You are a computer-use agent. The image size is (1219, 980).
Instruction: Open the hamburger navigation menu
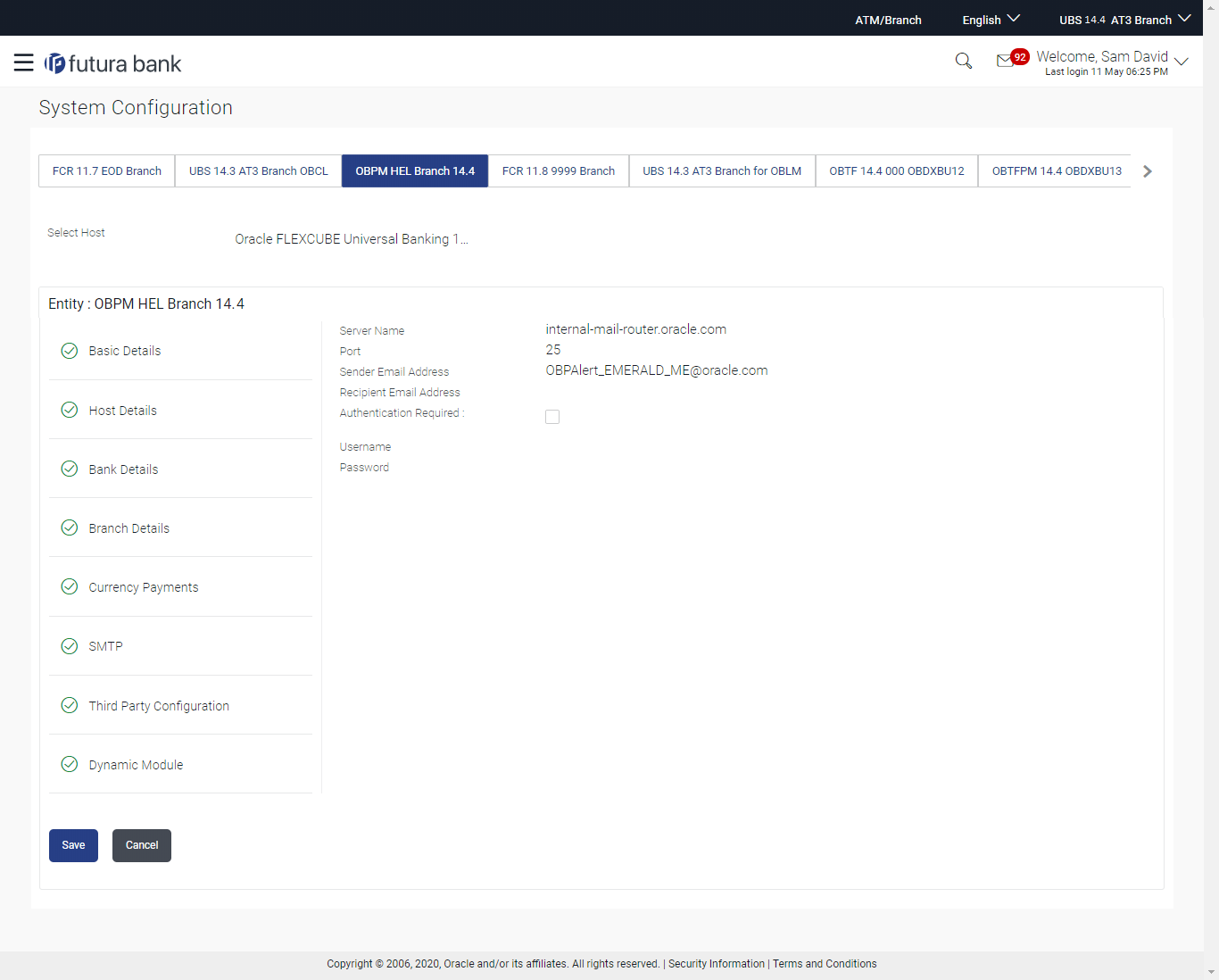coord(23,62)
